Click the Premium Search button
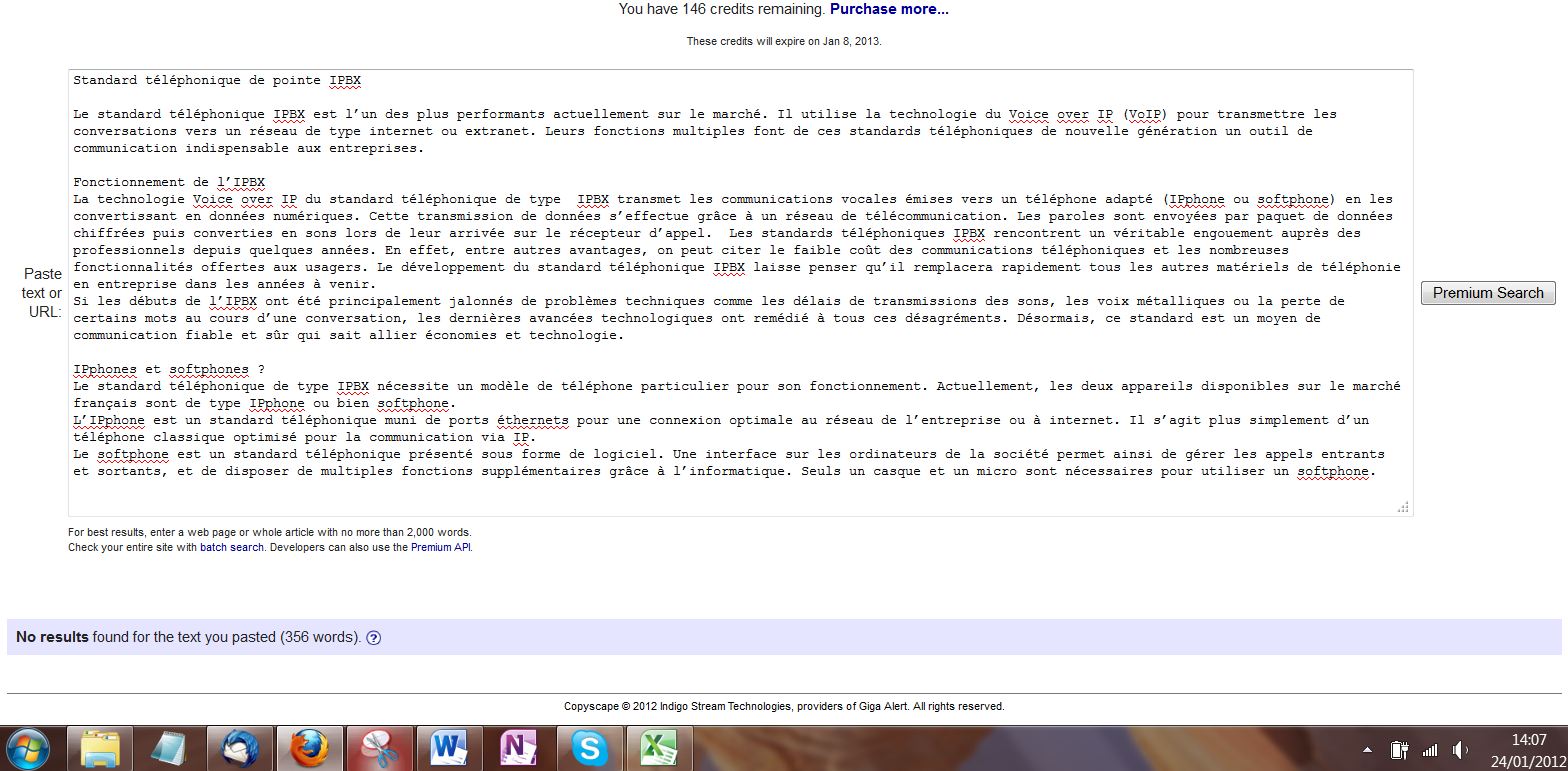1568x771 pixels. pos(1487,293)
